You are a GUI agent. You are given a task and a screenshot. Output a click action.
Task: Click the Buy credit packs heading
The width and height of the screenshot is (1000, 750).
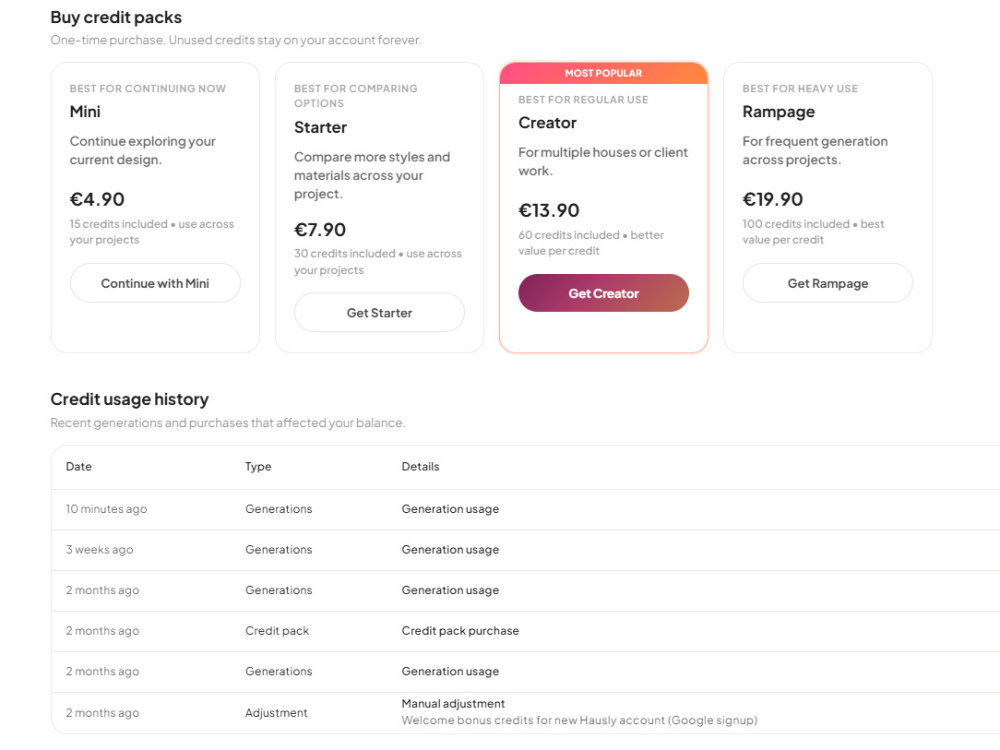point(116,17)
